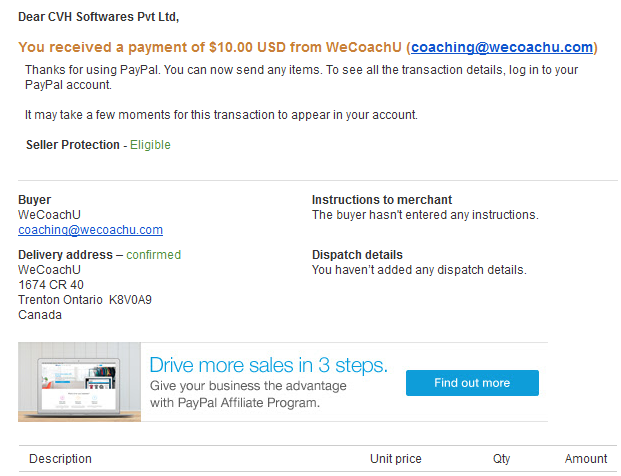621x476 pixels.
Task: Click the Find out more button
Action: pyautogui.click(x=472, y=383)
